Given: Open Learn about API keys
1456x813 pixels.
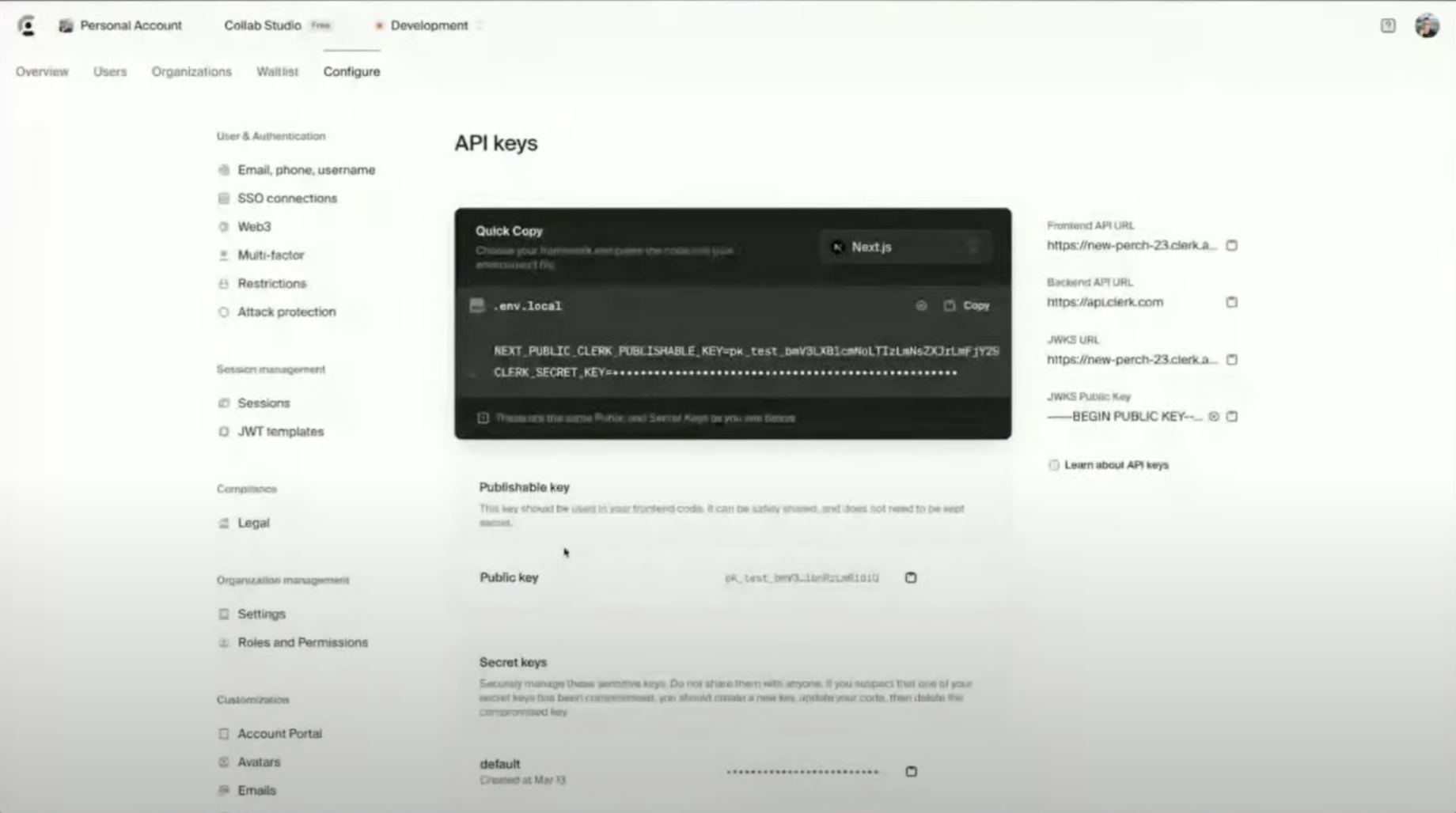Looking at the screenshot, I should (1117, 465).
